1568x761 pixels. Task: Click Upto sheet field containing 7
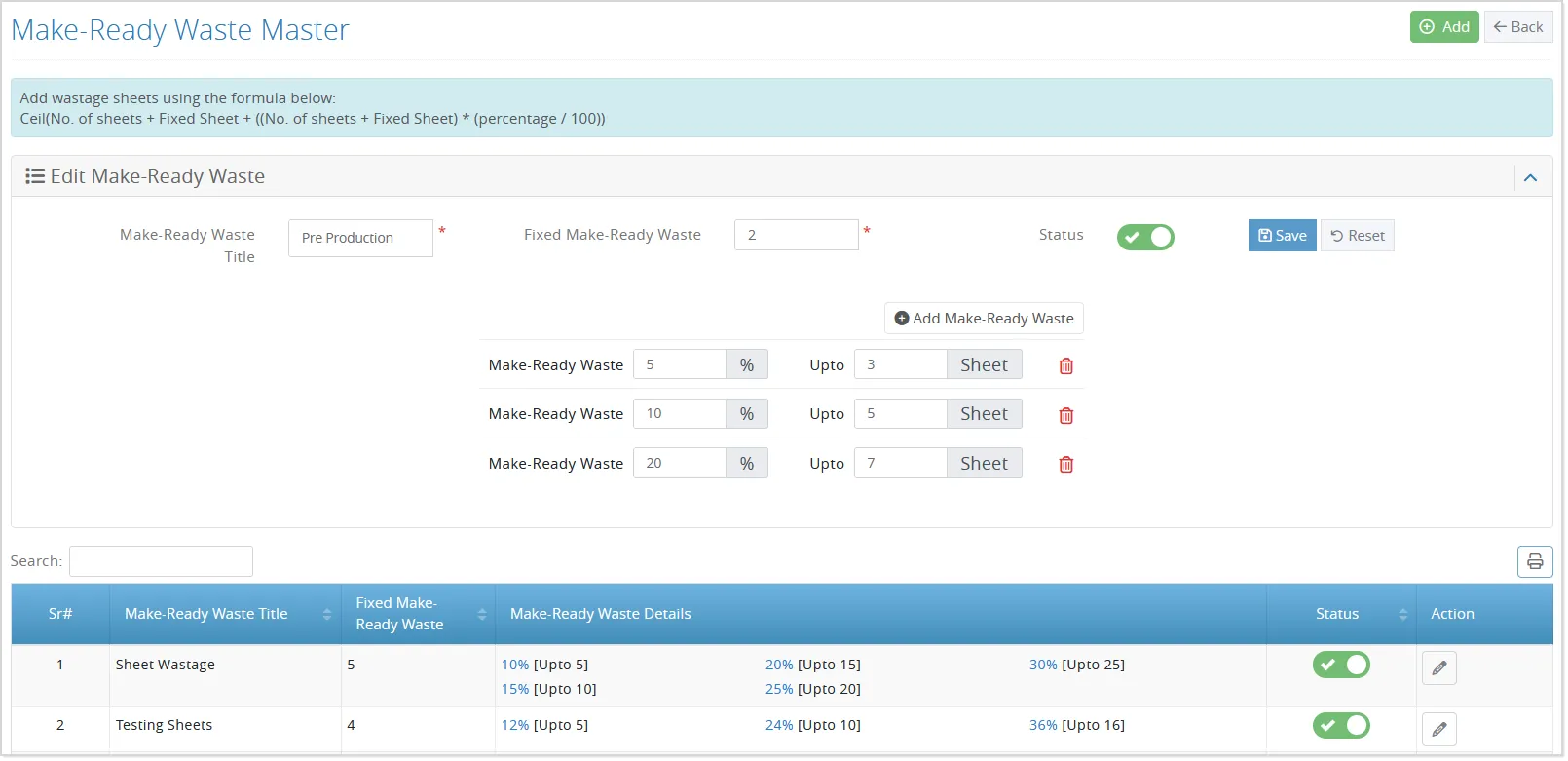click(x=901, y=463)
